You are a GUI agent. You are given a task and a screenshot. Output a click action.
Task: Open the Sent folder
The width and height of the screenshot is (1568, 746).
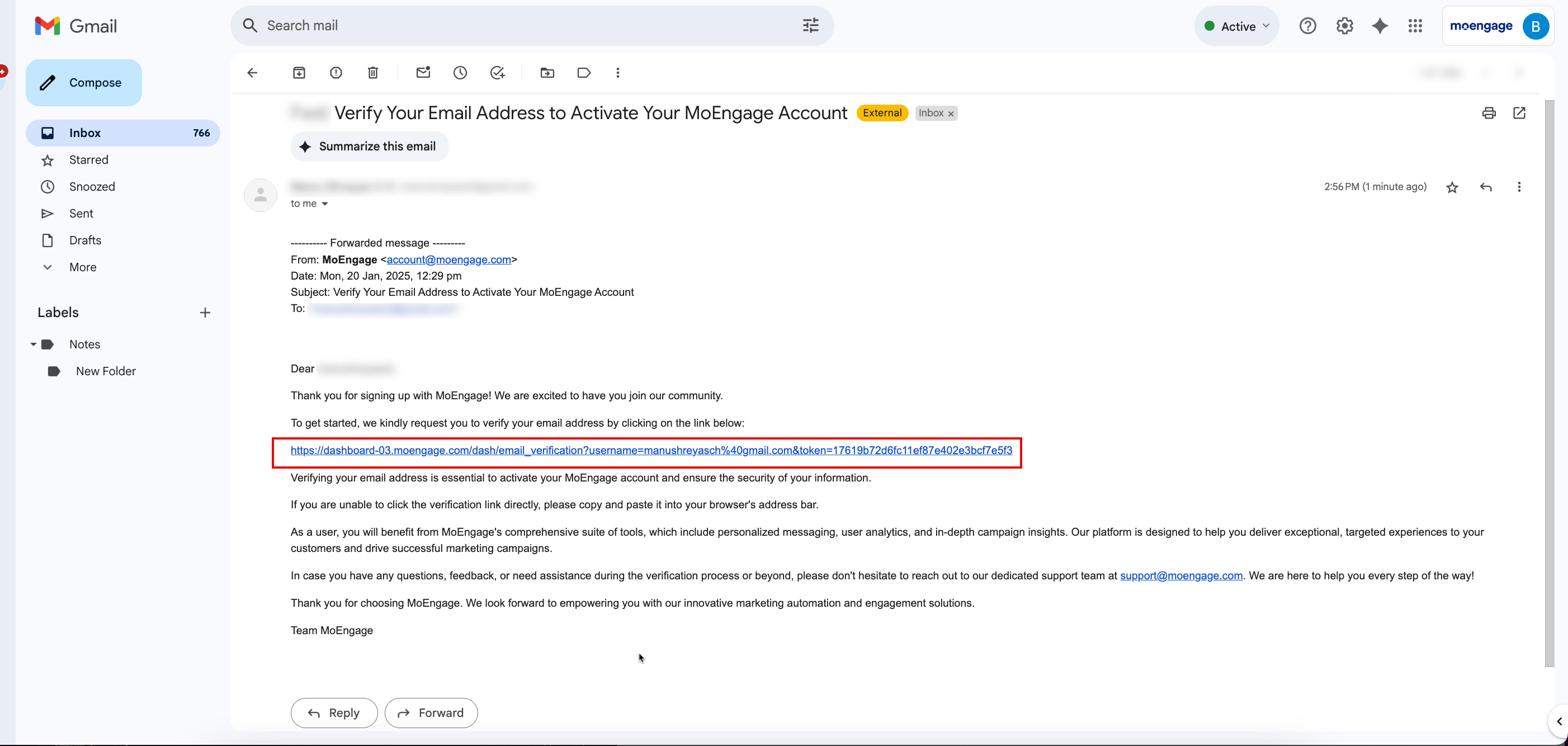(81, 214)
